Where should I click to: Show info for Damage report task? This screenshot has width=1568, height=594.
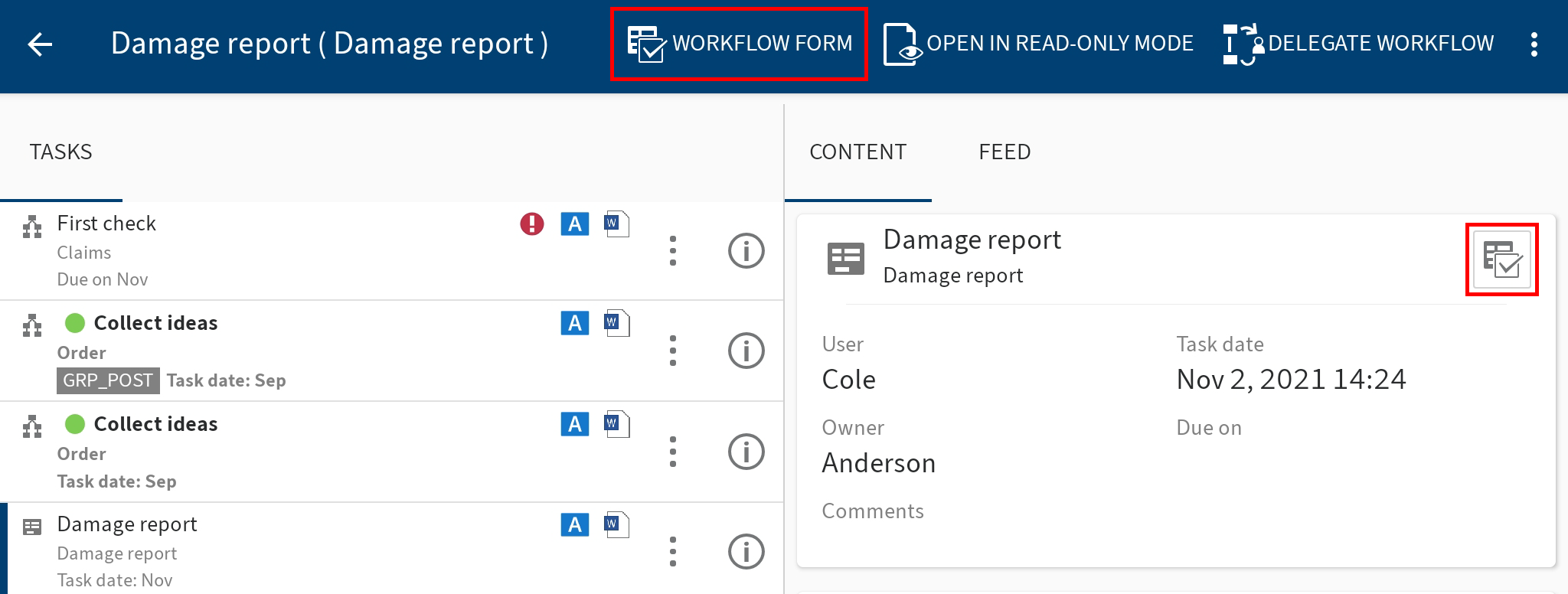point(746,552)
